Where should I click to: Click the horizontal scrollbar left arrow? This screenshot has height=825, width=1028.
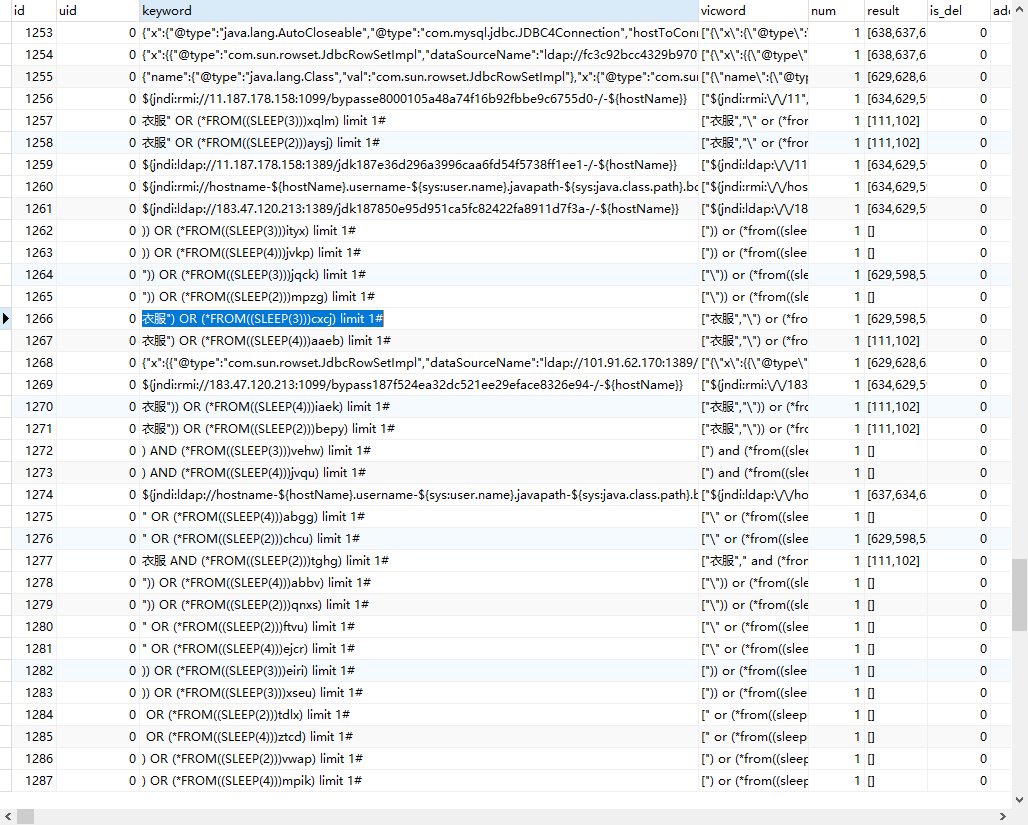(7, 816)
